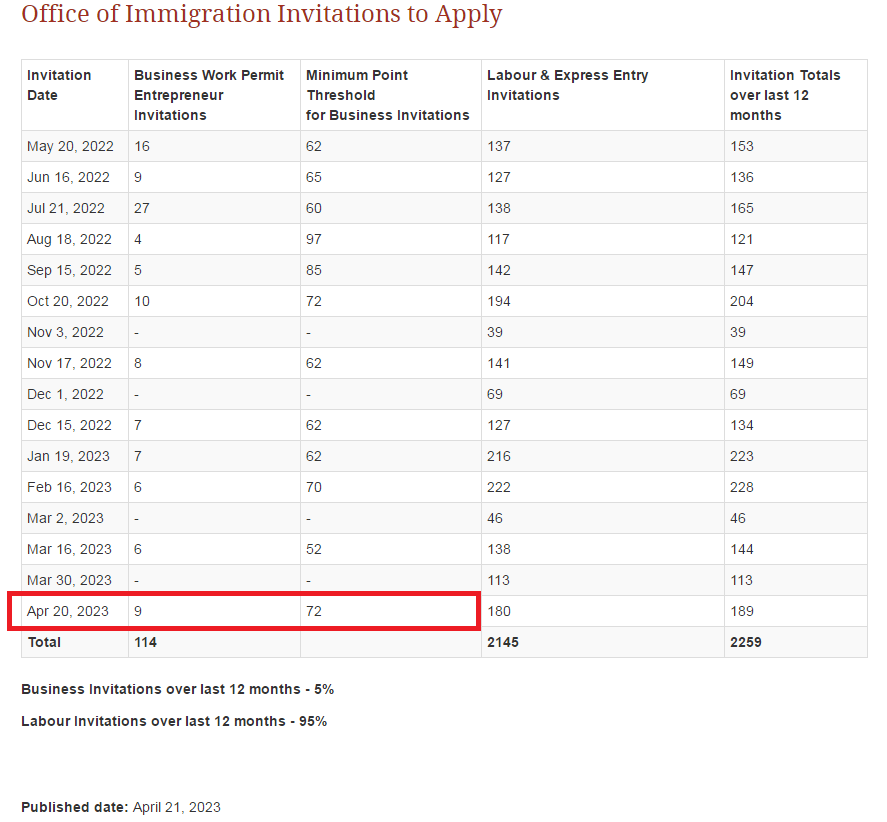This screenshot has width=887, height=822.
Task: Click labour invitations value 216 in Jan 2023 row
Action: (x=499, y=457)
